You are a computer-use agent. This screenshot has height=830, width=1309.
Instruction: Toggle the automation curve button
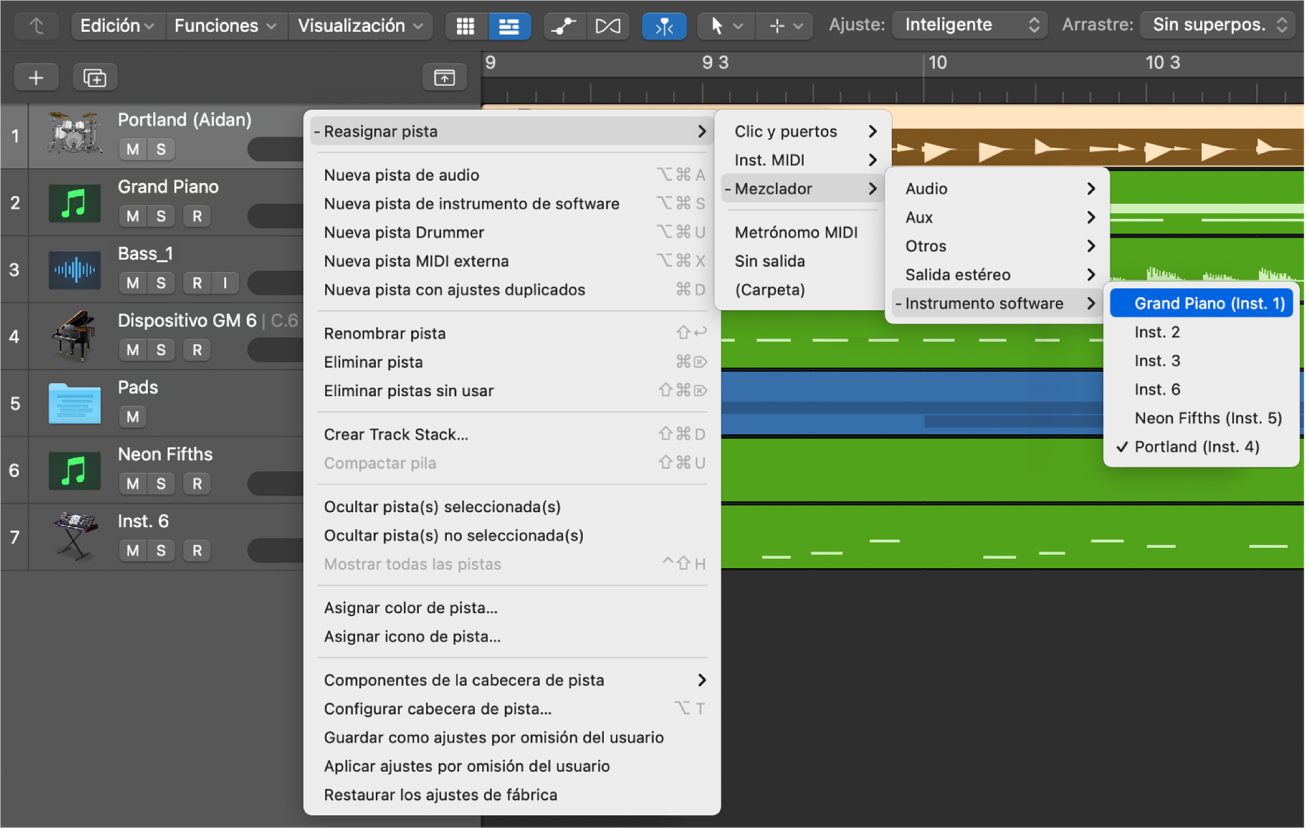(x=564, y=26)
